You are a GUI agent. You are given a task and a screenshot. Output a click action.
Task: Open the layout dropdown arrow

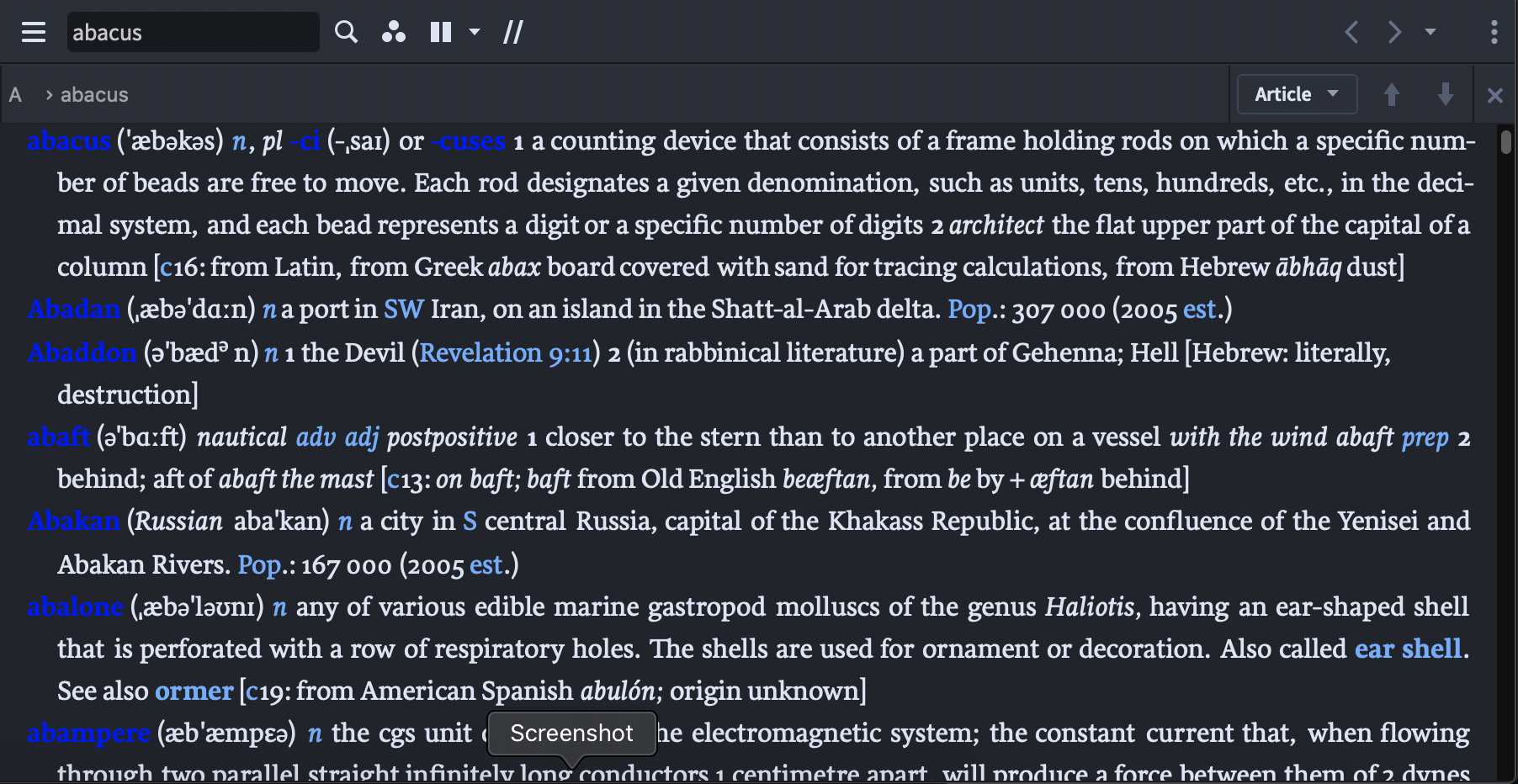click(x=475, y=32)
